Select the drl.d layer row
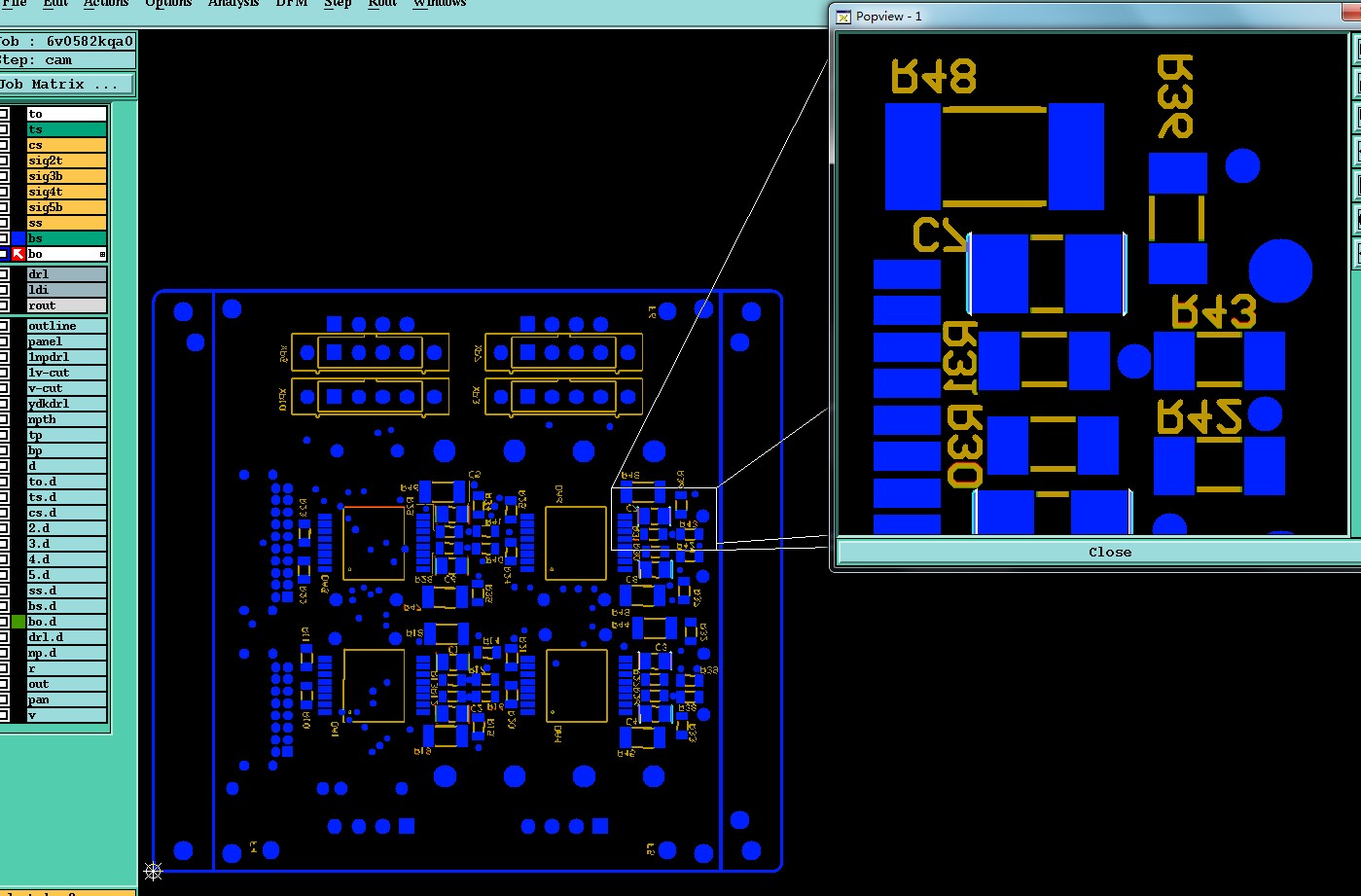The height and width of the screenshot is (896, 1361). point(66,637)
